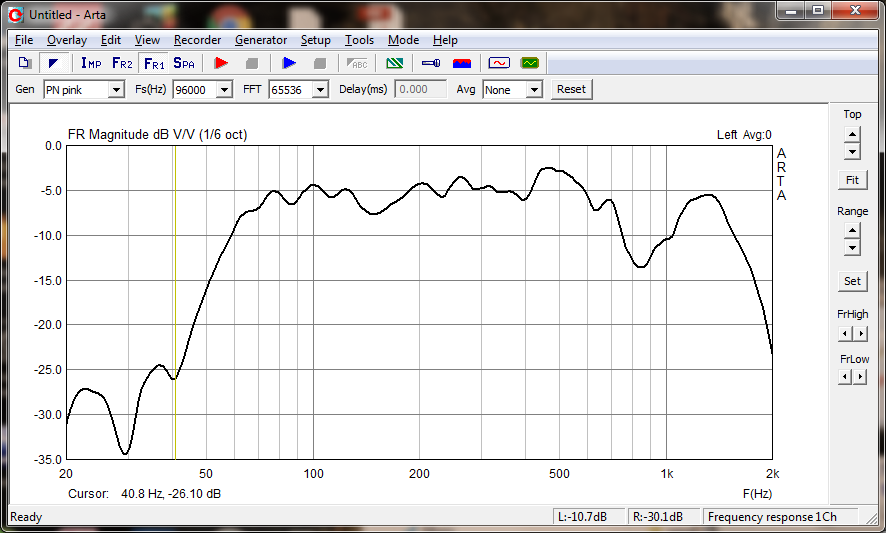Open the Overlay menu

pyautogui.click(x=67, y=40)
